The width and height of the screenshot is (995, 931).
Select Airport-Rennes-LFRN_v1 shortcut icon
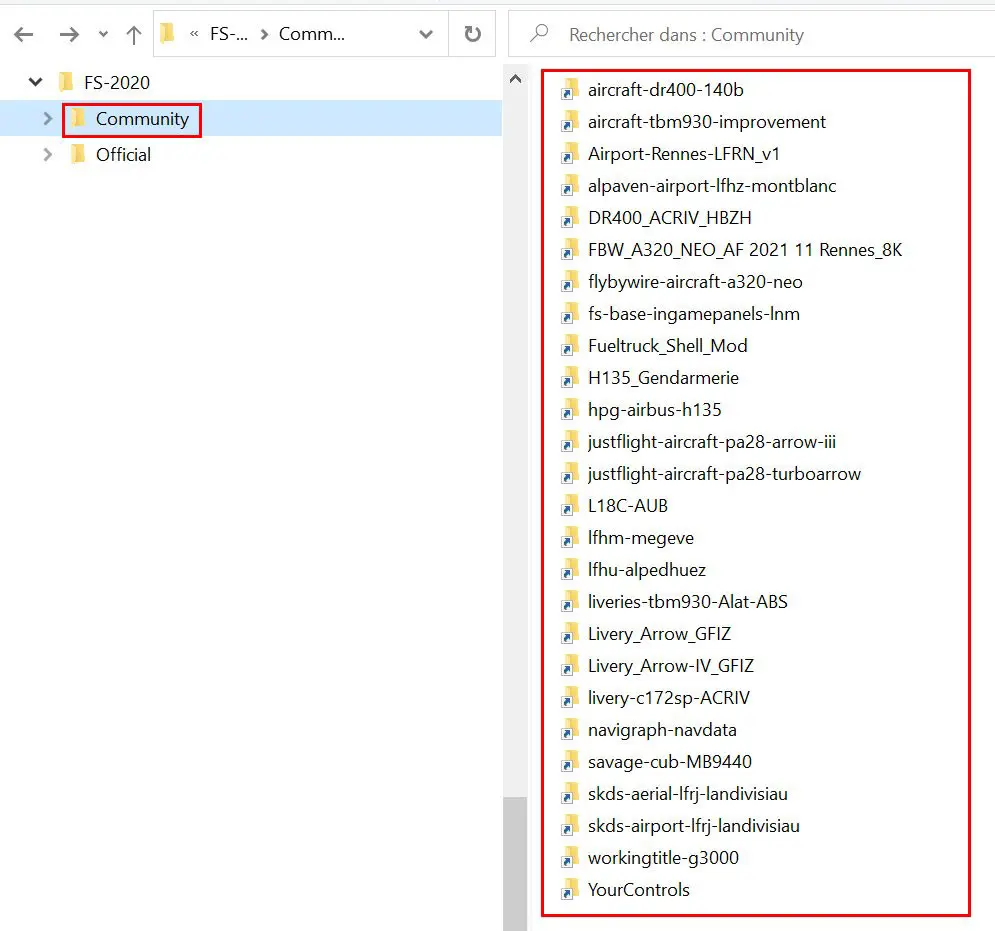[x=569, y=154]
